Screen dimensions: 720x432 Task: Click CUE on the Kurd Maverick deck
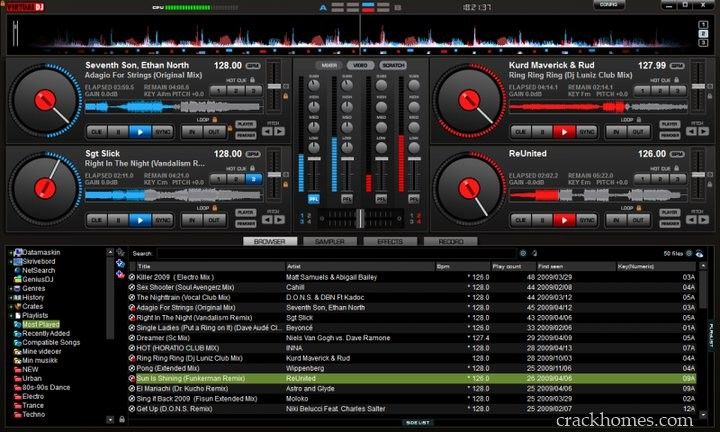[x=521, y=132]
